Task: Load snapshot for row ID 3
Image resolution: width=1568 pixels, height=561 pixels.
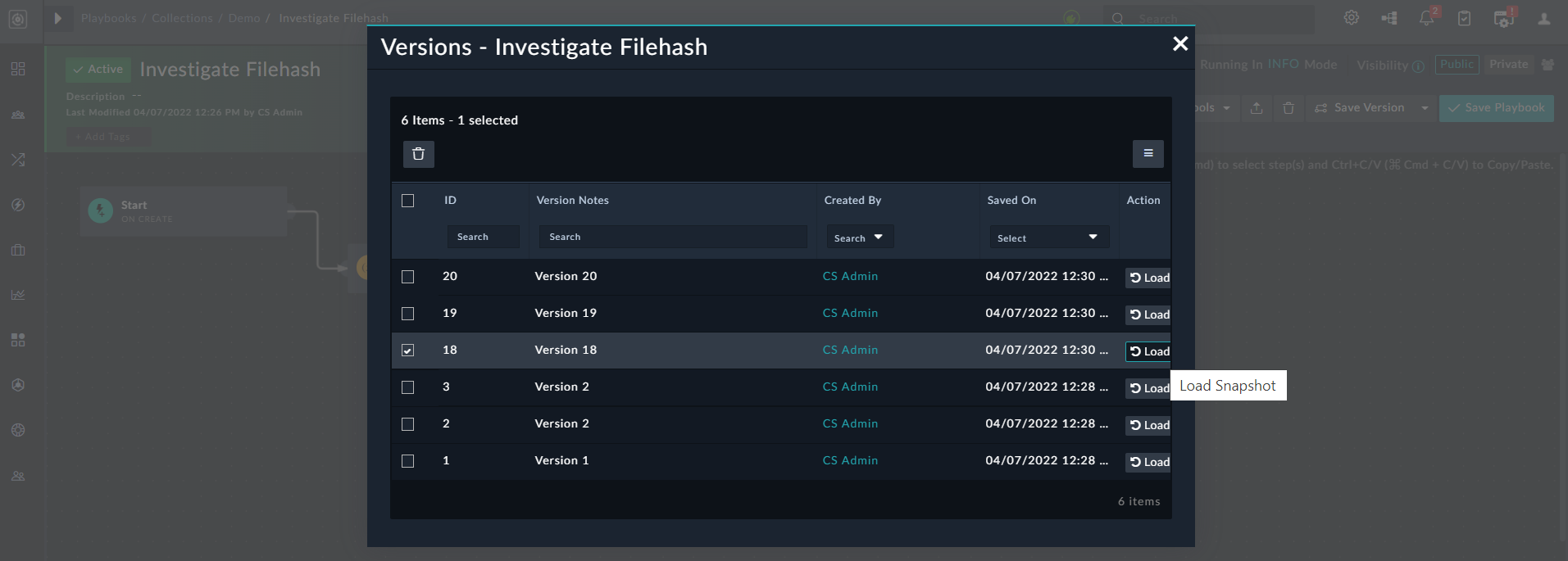Action: [x=1148, y=388]
